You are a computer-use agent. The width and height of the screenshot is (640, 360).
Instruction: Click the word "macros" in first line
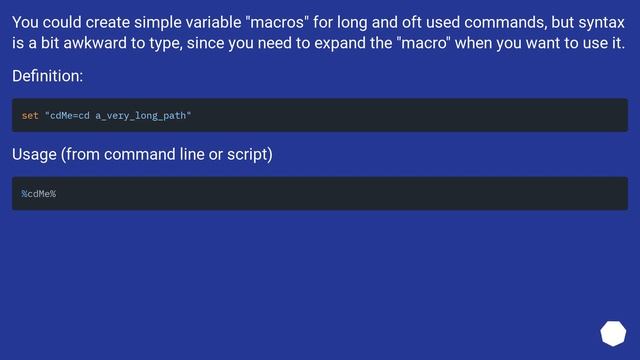tap(278, 22)
